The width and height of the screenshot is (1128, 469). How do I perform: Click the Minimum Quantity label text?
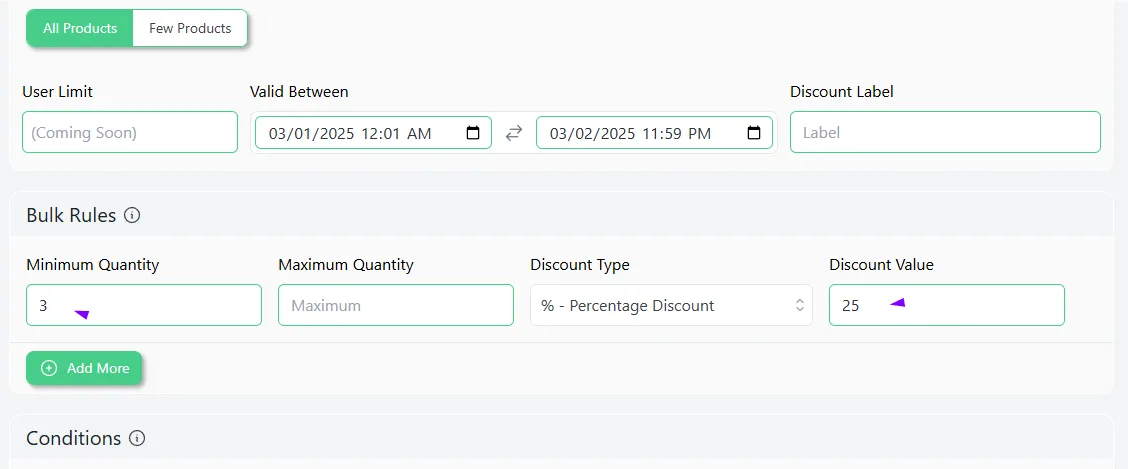pos(93,265)
